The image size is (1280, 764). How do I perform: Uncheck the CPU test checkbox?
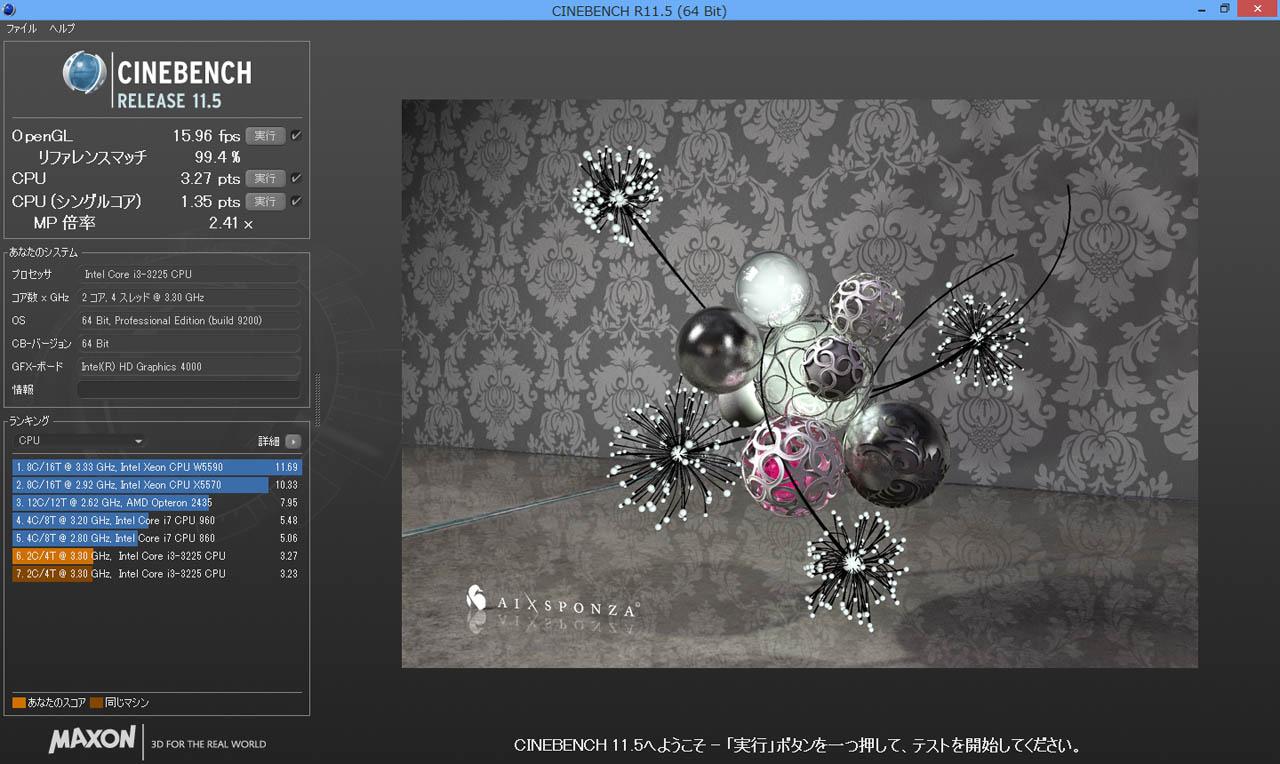click(x=296, y=178)
